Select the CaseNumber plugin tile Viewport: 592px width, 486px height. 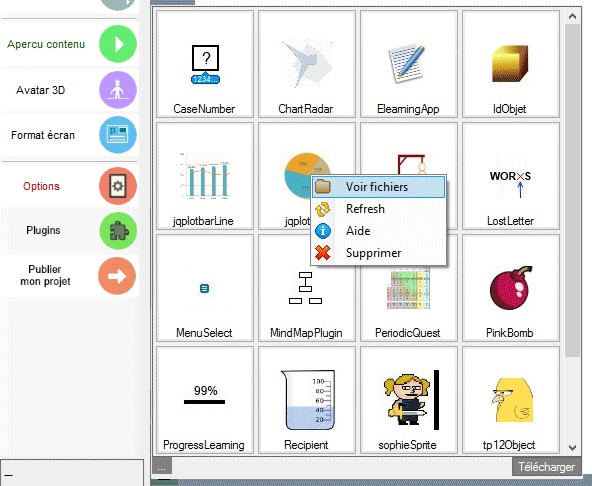point(205,64)
